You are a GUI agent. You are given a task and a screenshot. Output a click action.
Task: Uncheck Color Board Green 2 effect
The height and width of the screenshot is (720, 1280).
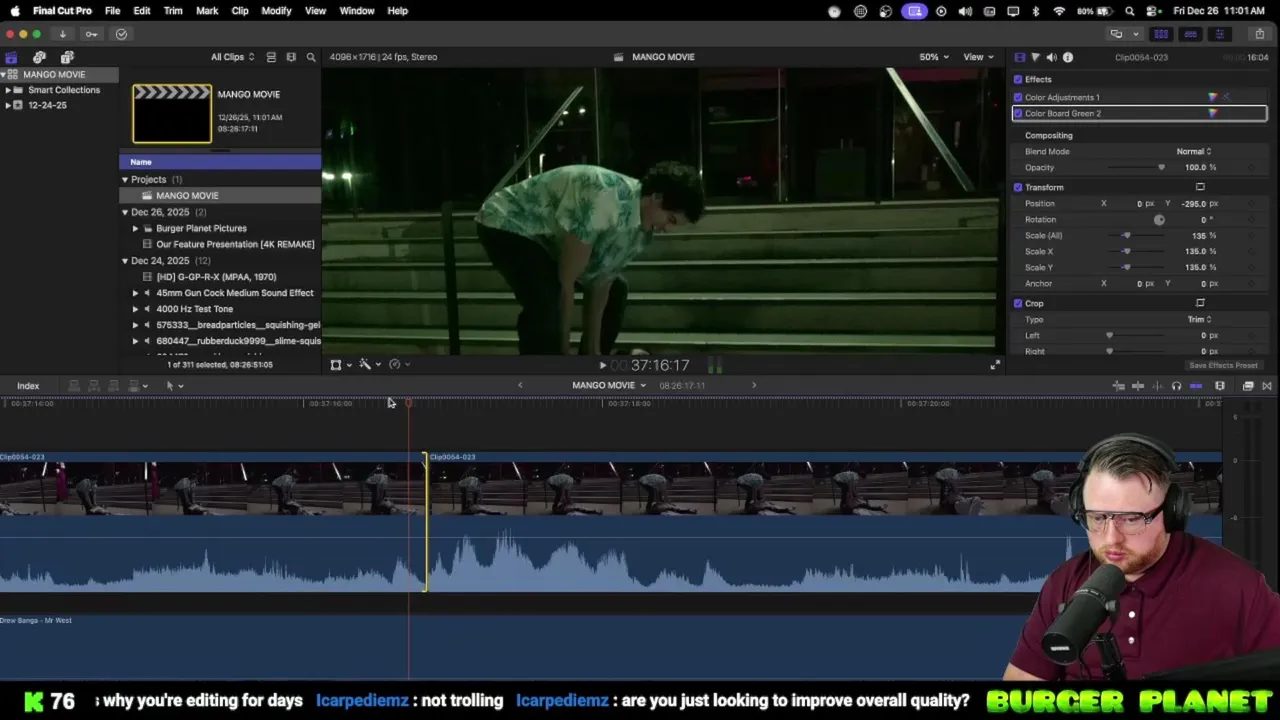coord(1018,113)
